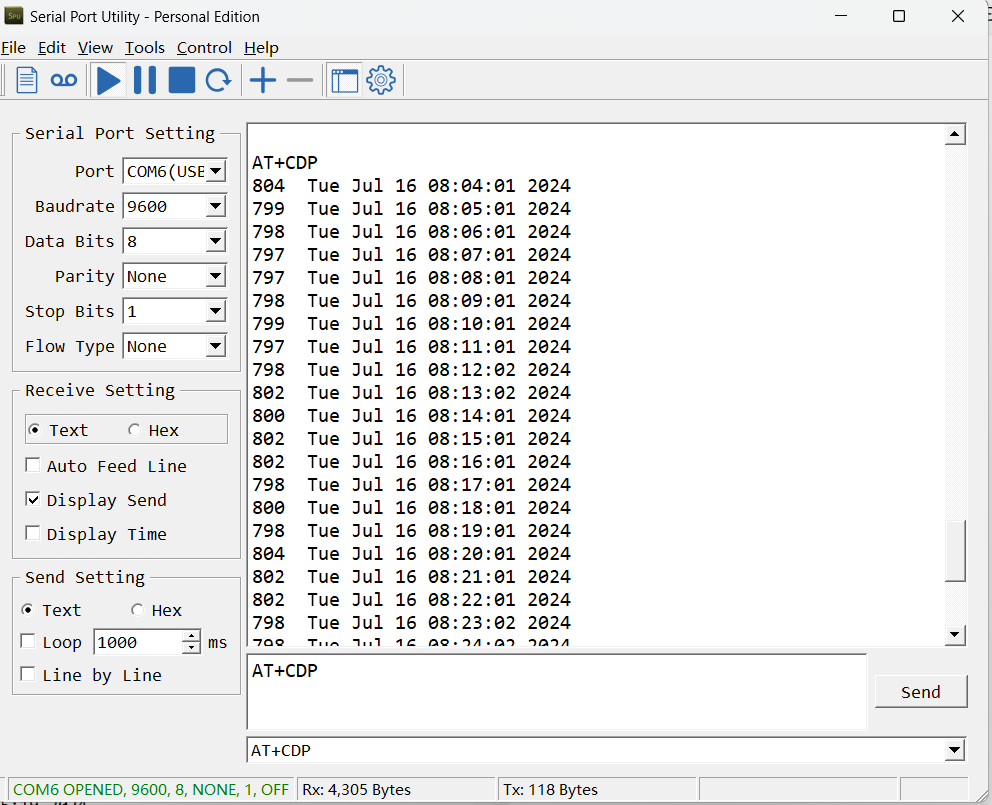Expand the Data Bits dropdown
This screenshot has height=805, width=992.
click(x=216, y=241)
